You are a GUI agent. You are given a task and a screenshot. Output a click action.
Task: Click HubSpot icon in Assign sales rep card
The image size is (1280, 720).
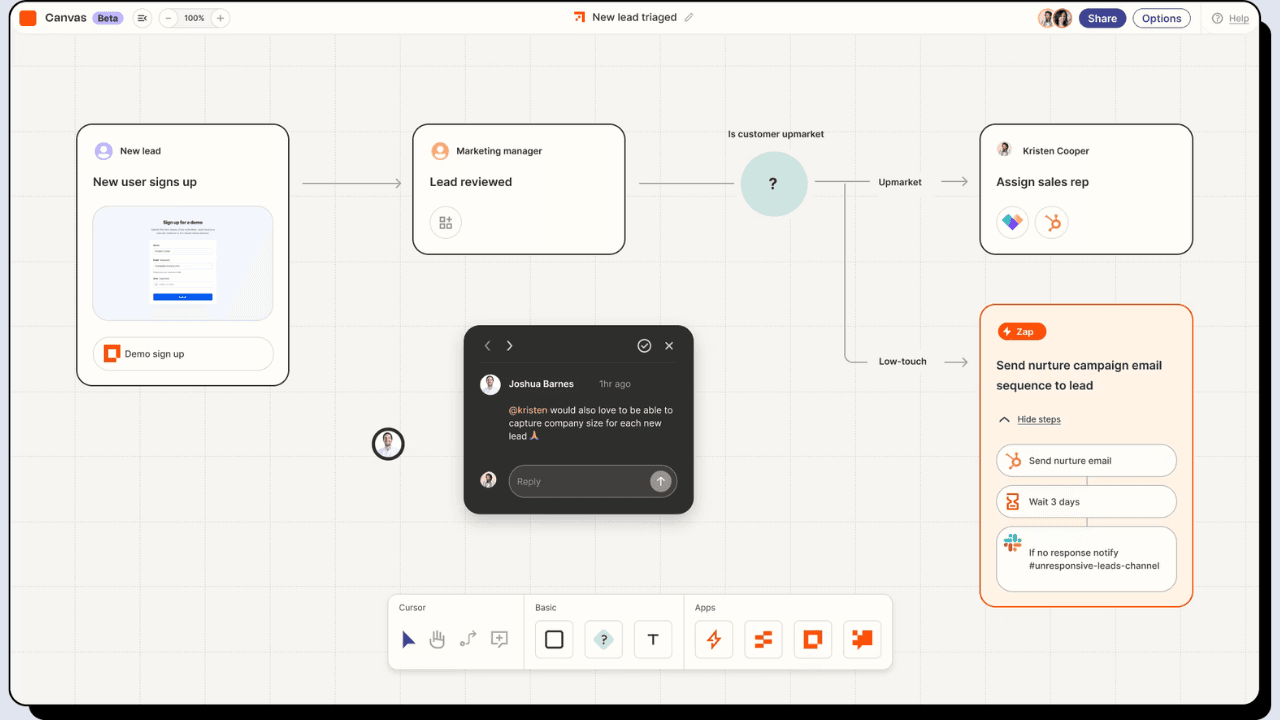click(1052, 222)
